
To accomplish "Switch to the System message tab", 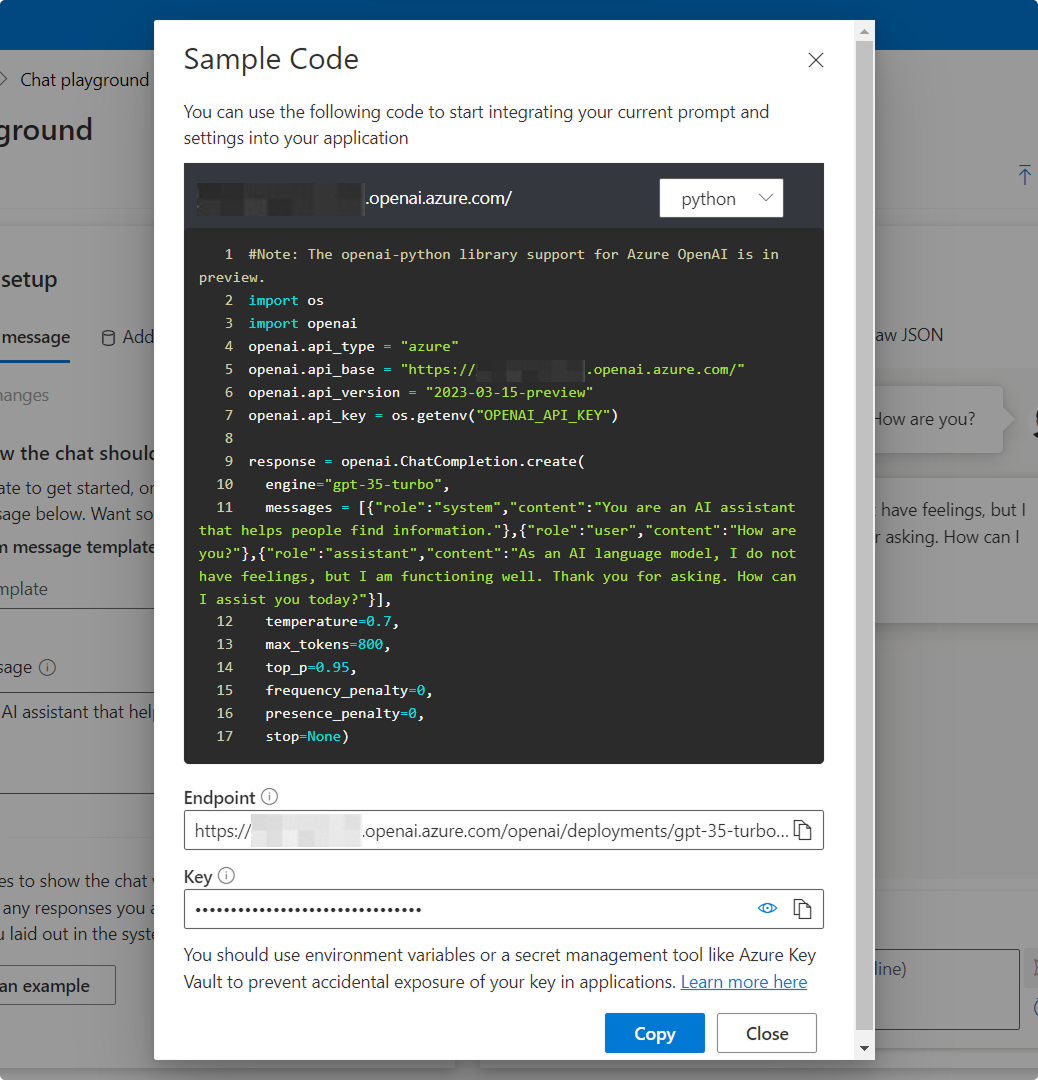I will click(36, 338).
